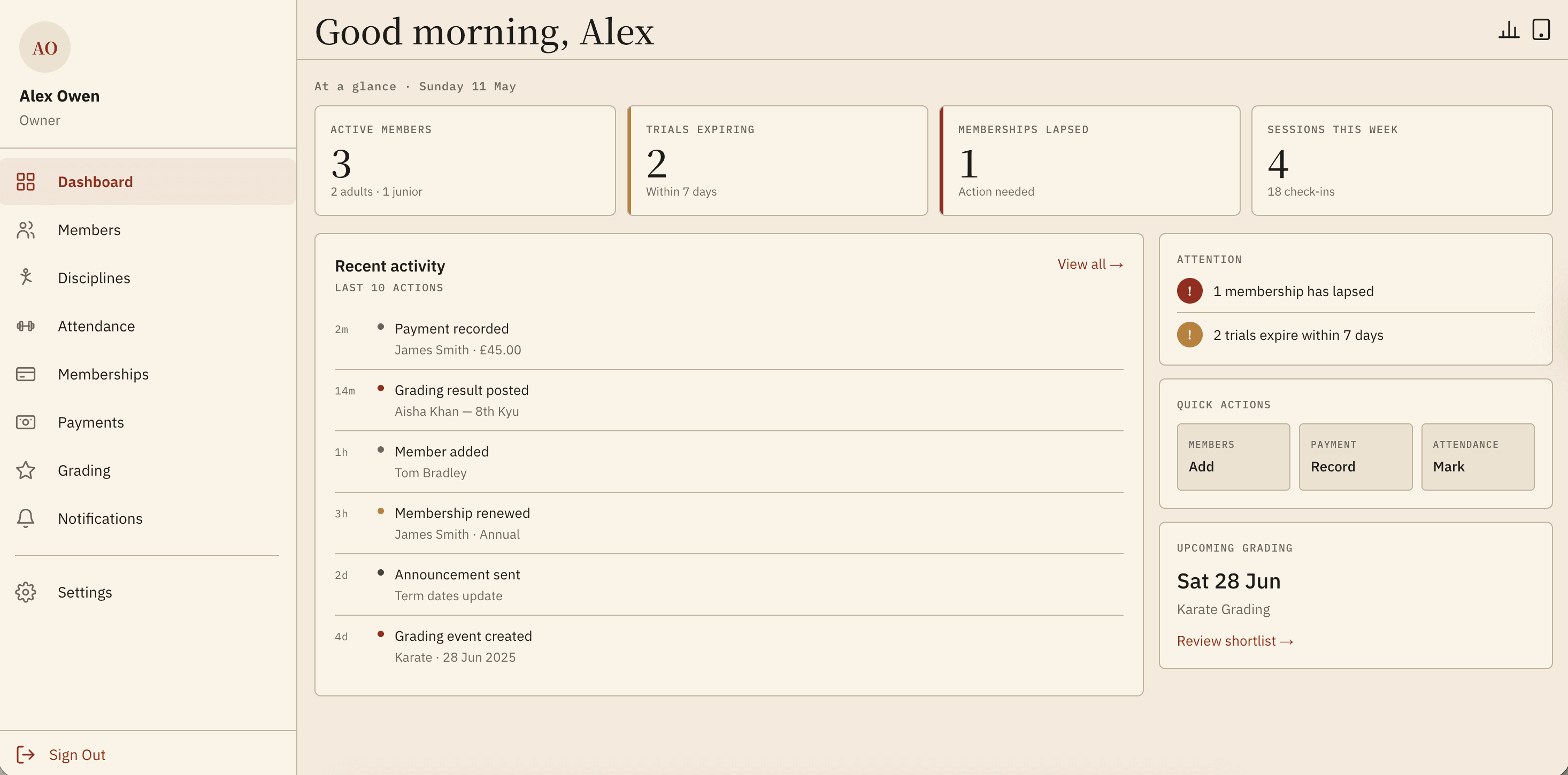Click the amber trials-expiring alert icon
This screenshot has height=775, width=1568.
[1189, 335]
